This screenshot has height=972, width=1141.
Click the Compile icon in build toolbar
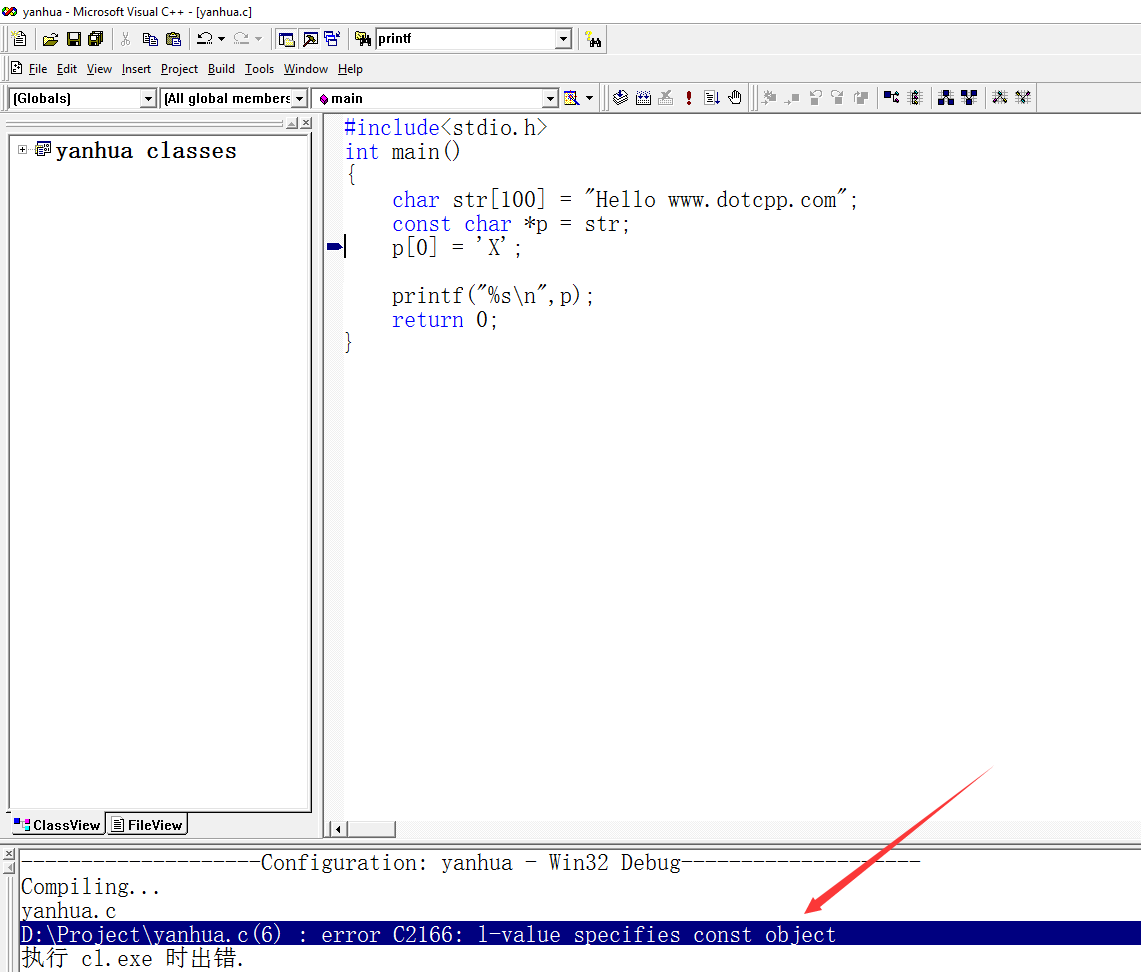pos(620,97)
